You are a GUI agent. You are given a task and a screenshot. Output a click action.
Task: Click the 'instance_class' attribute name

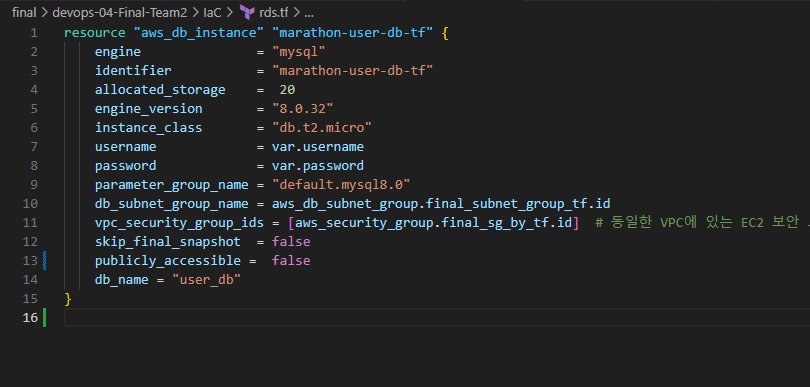[149, 128]
